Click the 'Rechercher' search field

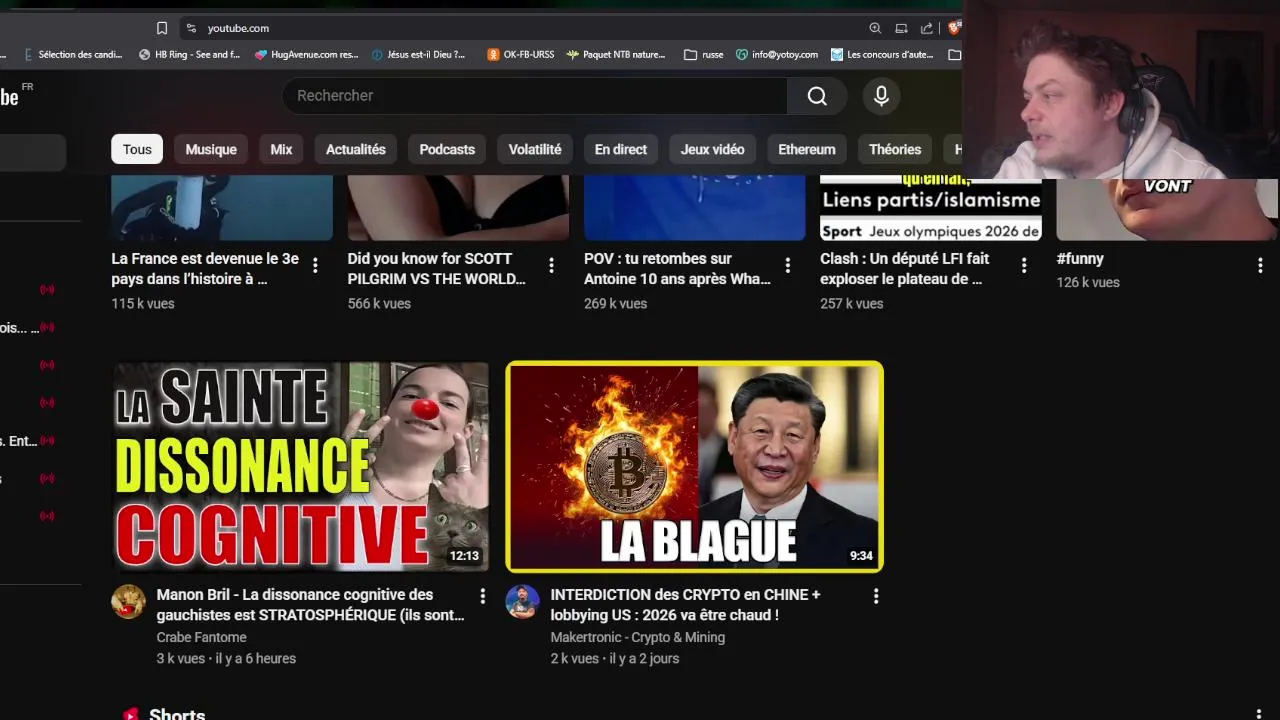pos(535,95)
